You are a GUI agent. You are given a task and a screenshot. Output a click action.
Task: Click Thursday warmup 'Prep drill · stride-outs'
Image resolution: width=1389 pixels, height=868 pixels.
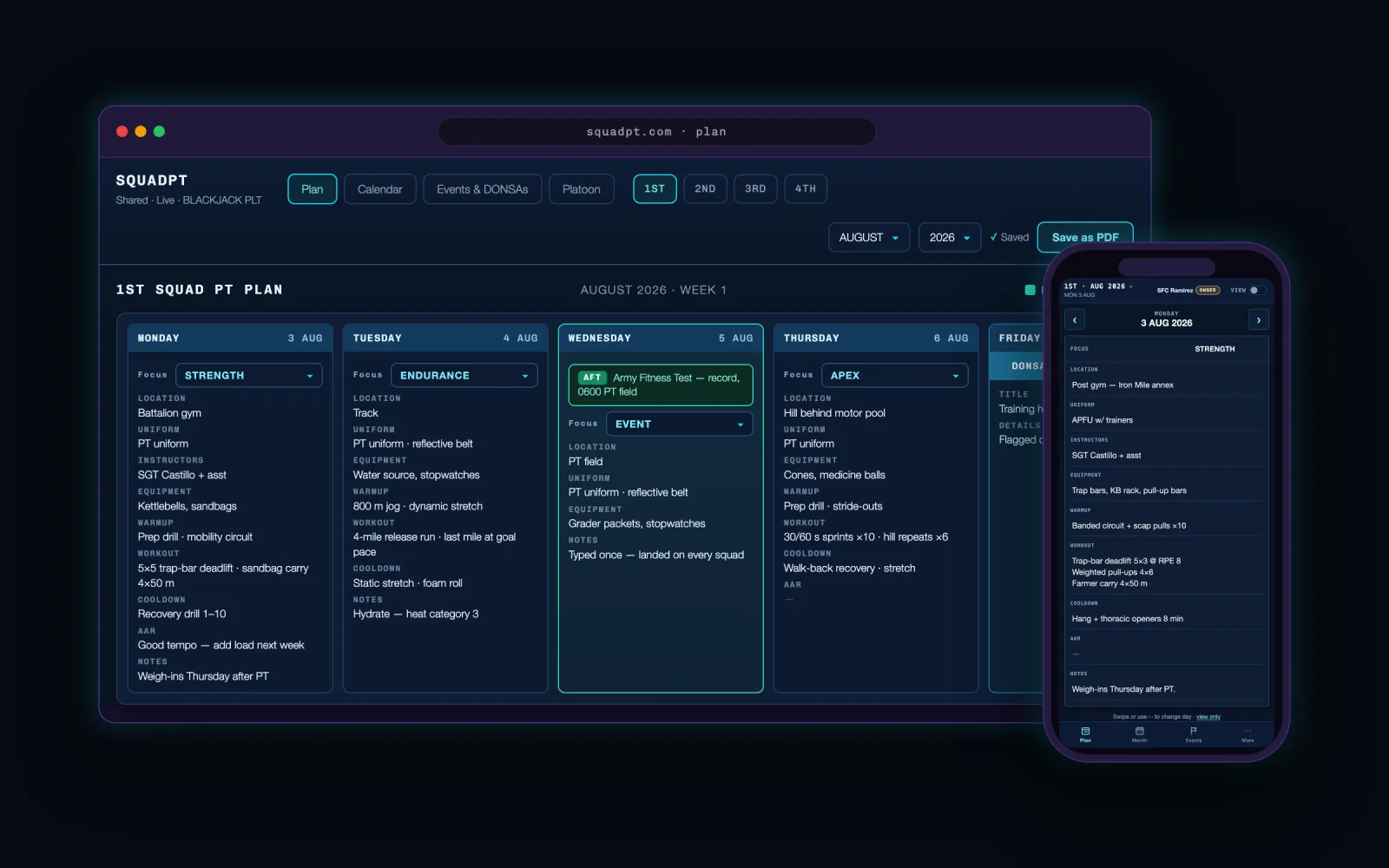pos(833,506)
